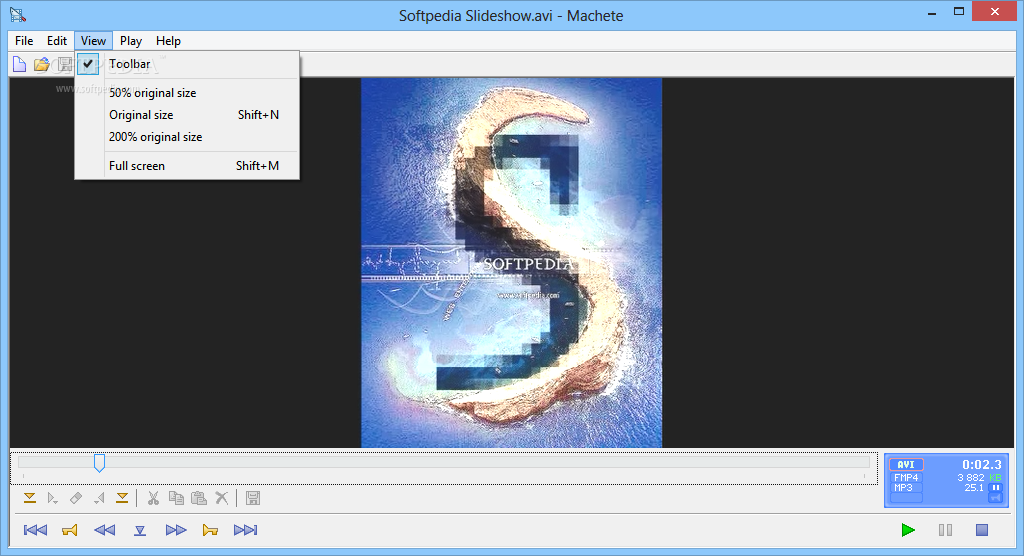Maximize the Machete window
Viewport: 1024px width, 556px height.
pos(959,11)
